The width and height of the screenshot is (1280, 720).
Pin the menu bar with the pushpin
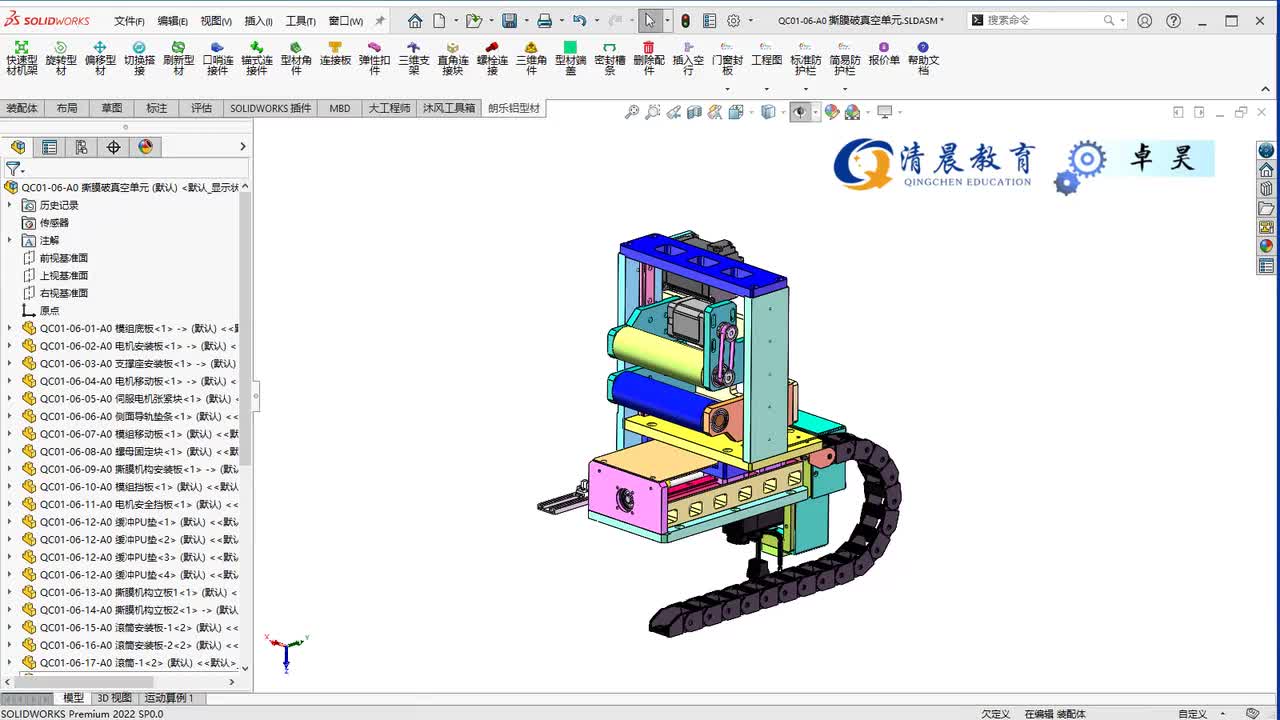(380, 20)
